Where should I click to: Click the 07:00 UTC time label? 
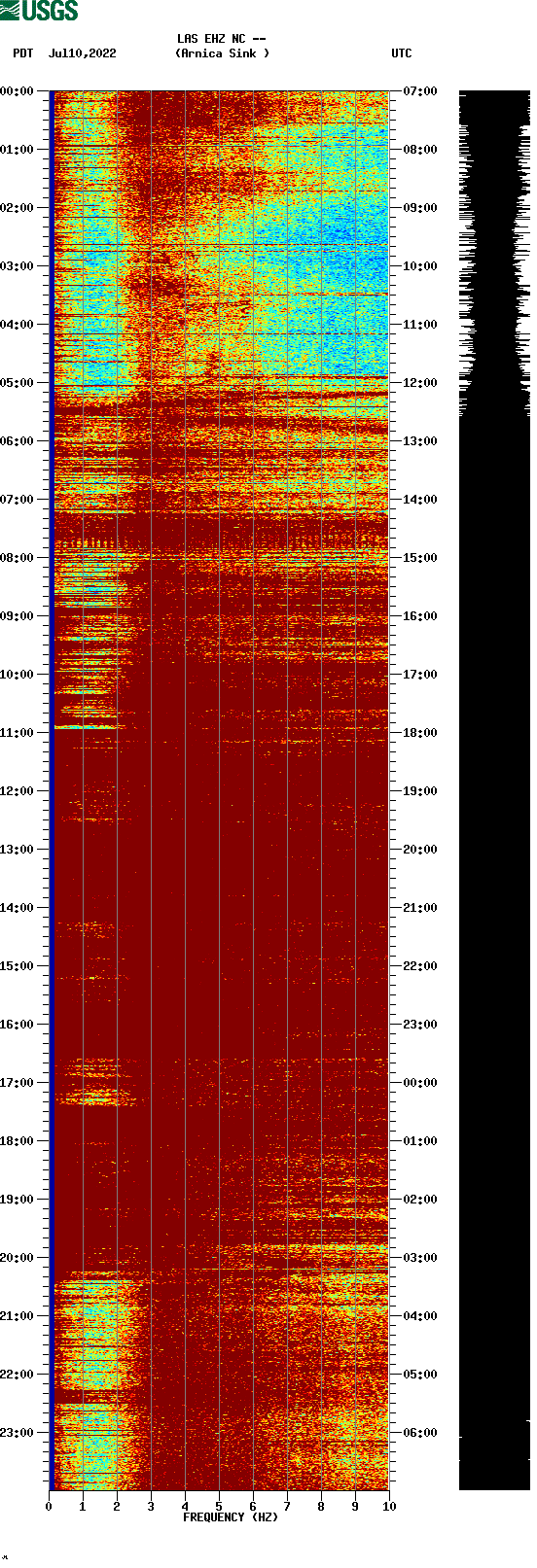420,91
